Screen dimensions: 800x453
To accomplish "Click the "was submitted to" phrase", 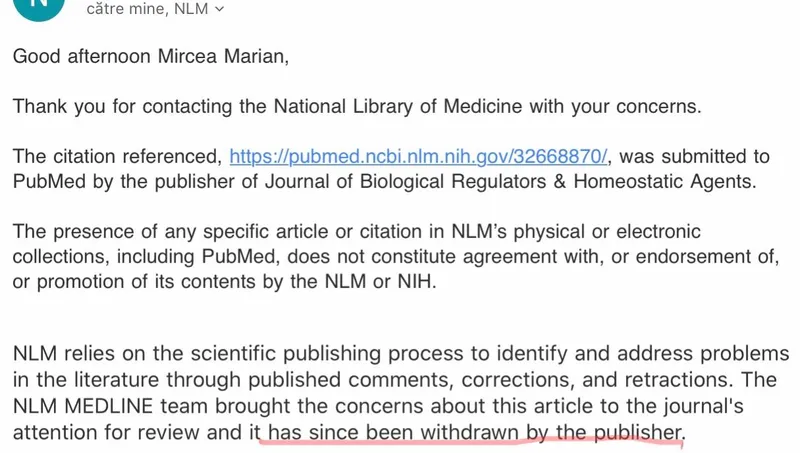I will [697, 157].
